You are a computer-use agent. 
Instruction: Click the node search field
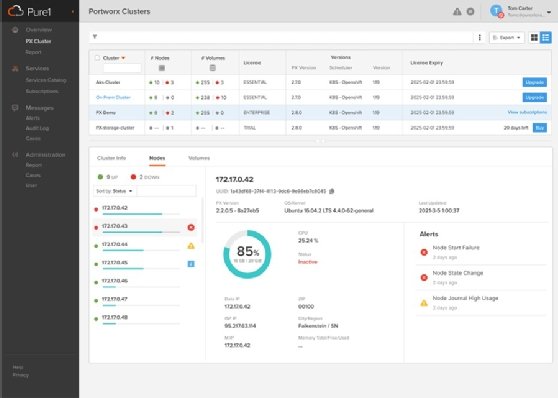166,191
